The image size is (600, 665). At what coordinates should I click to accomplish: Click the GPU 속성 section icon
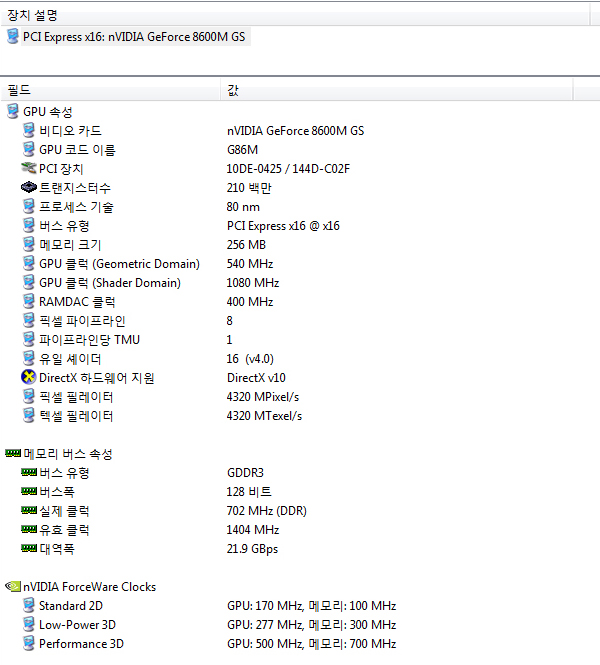pyautogui.click(x=13, y=112)
